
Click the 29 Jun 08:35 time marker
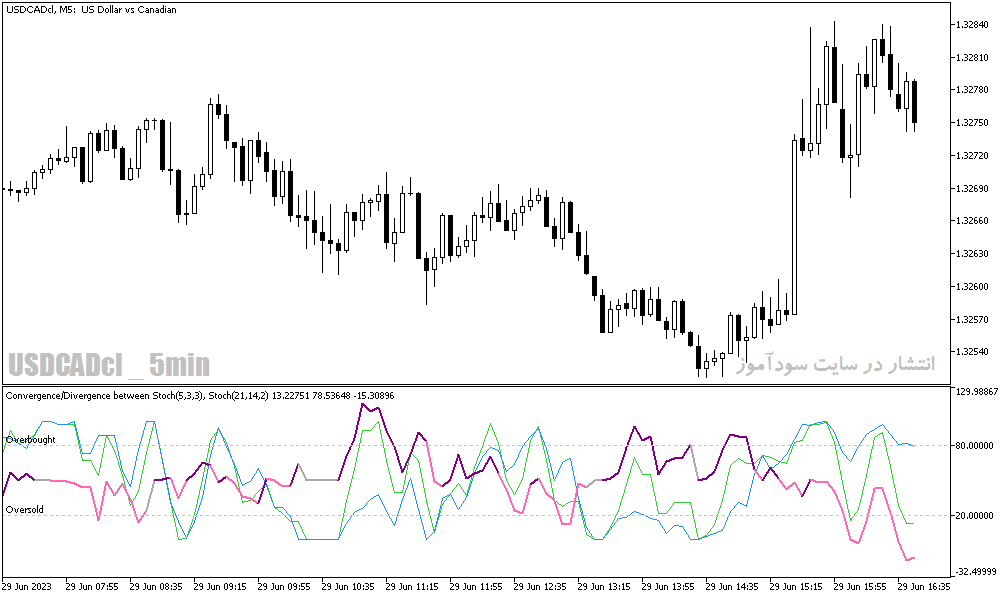click(x=155, y=586)
